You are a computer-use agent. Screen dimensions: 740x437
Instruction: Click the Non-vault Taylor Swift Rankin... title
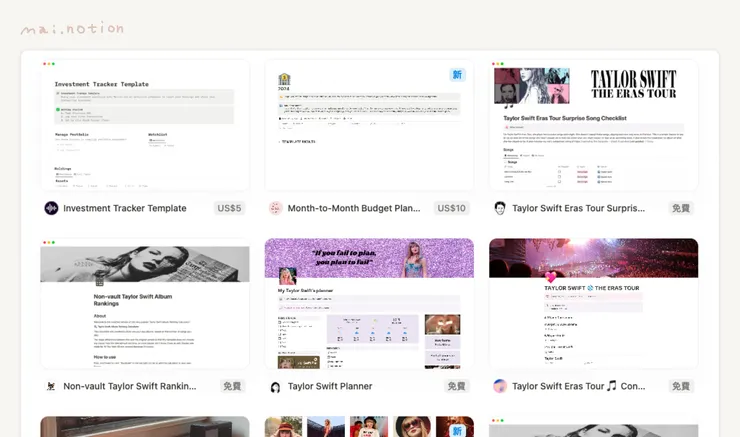pos(130,386)
